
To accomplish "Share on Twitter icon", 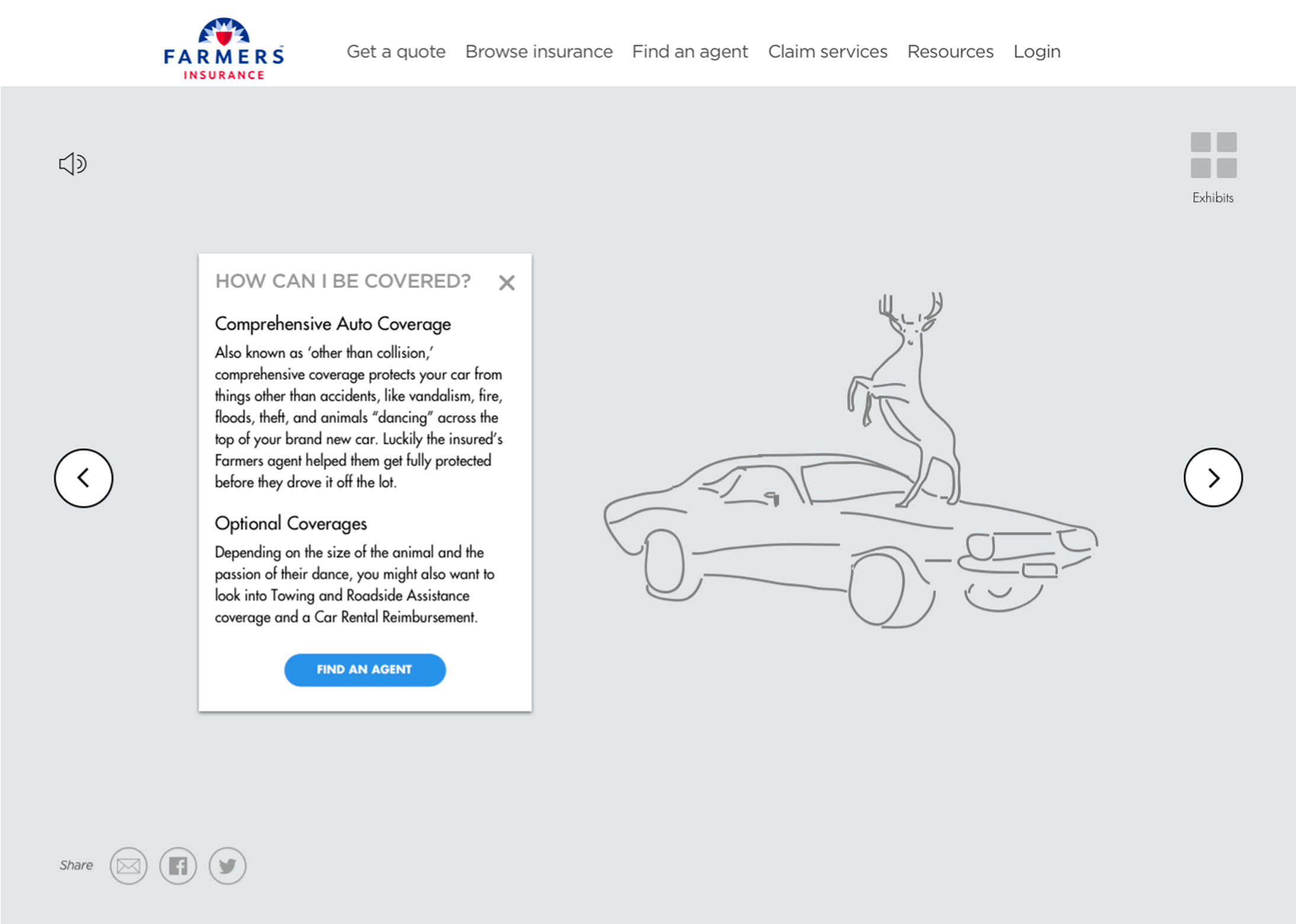I will pyautogui.click(x=227, y=866).
